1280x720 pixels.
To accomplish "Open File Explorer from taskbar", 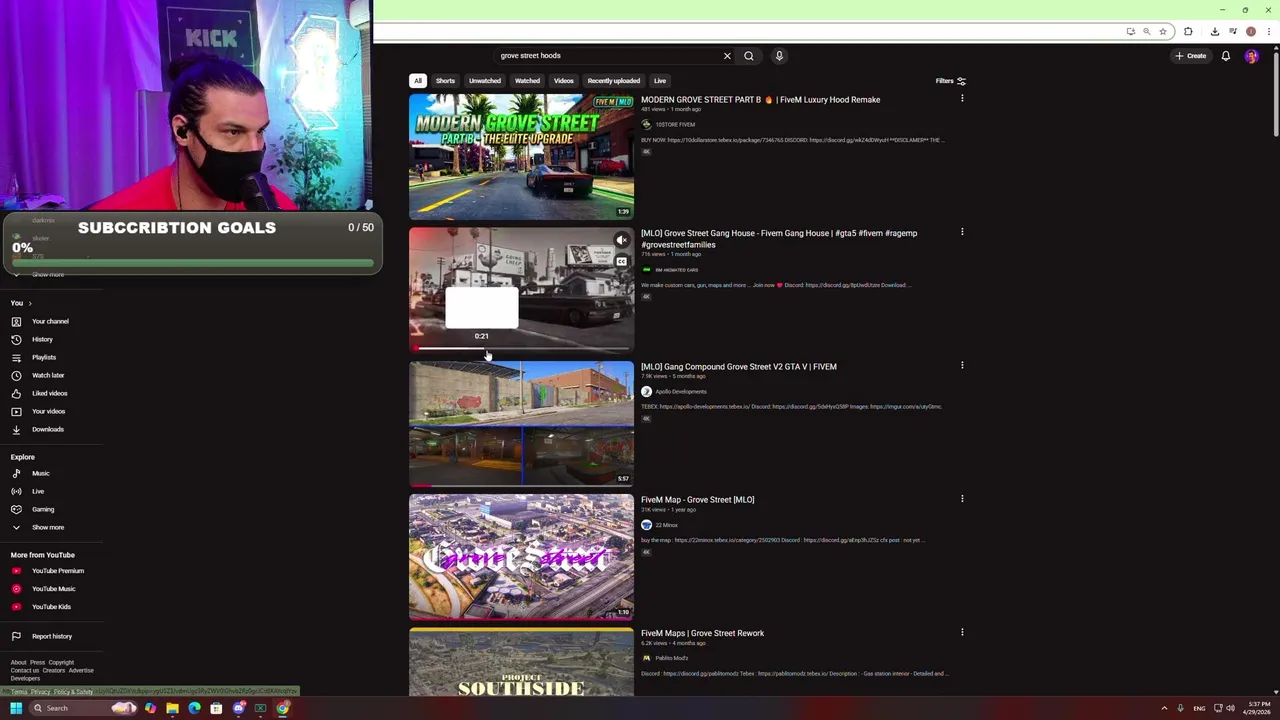I will pos(172,708).
